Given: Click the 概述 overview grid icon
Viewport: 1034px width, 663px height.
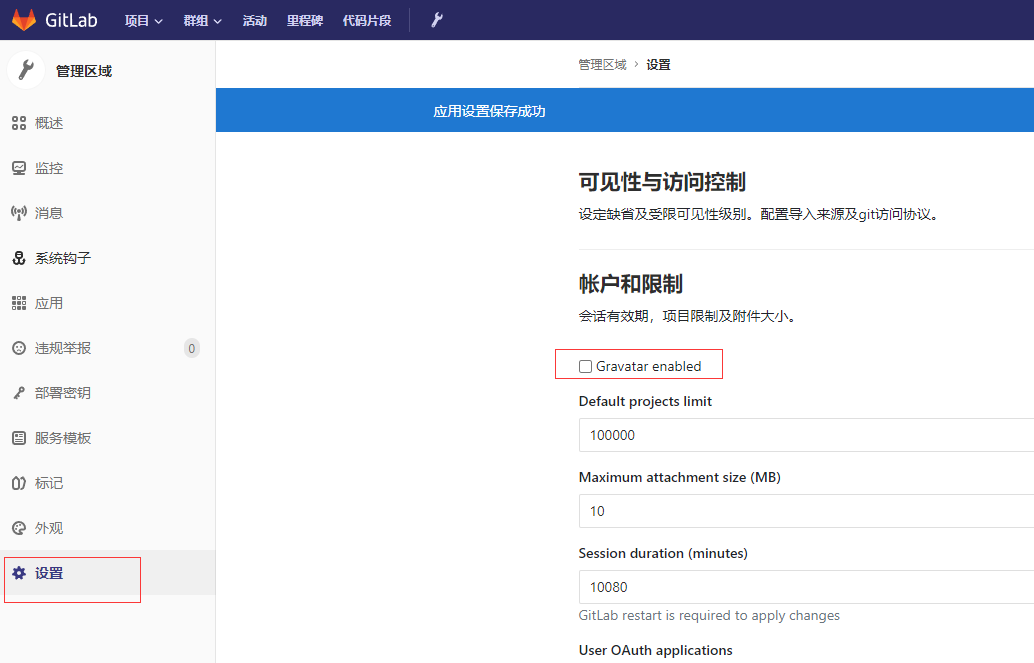Looking at the screenshot, I should 19,123.
